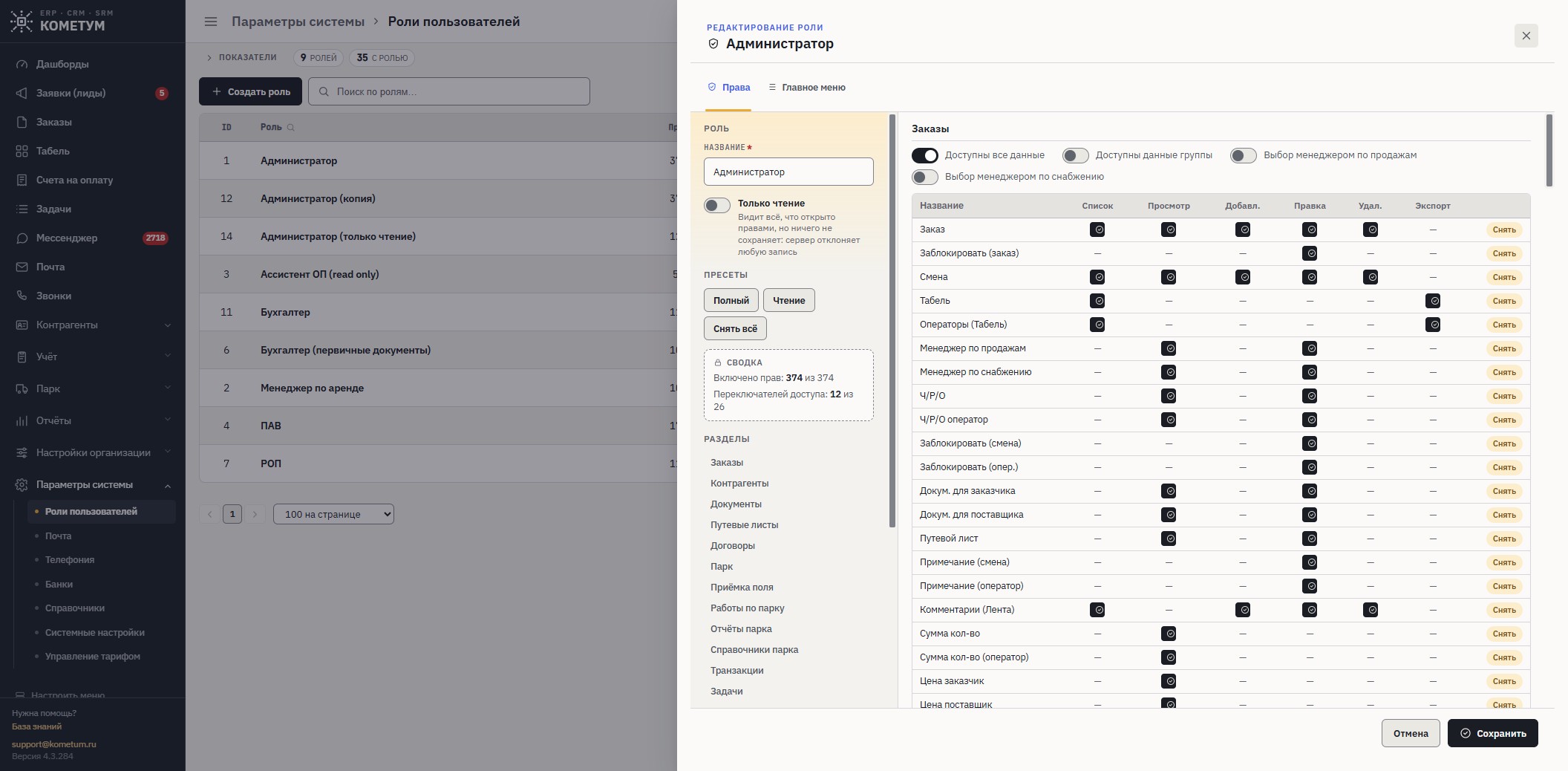Uncheck Экспорт permission for Табель row

click(x=1433, y=301)
